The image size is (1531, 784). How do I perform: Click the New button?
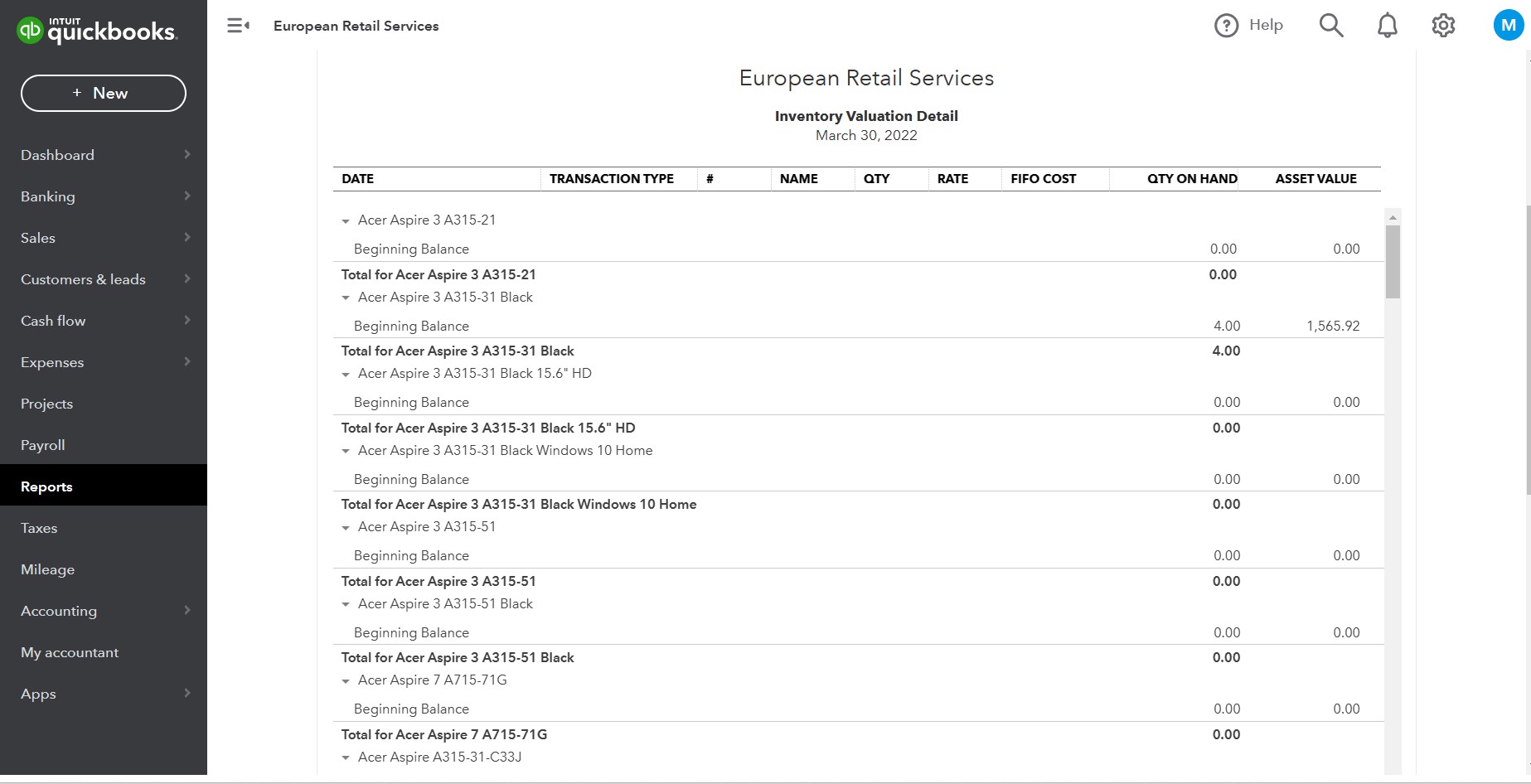pyautogui.click(x=104, y=93)
